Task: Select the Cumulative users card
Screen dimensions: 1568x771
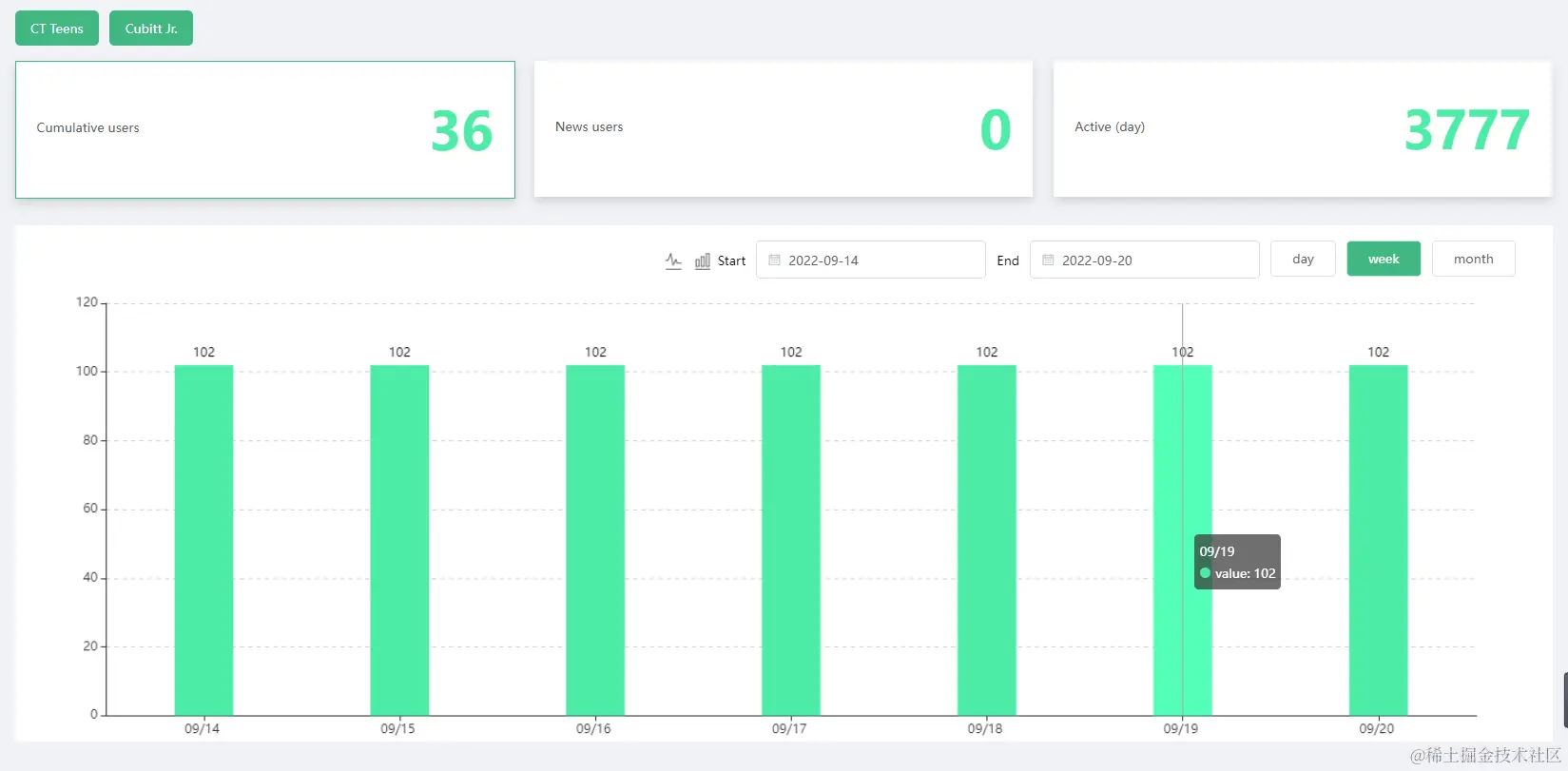Action: point(265,130)
